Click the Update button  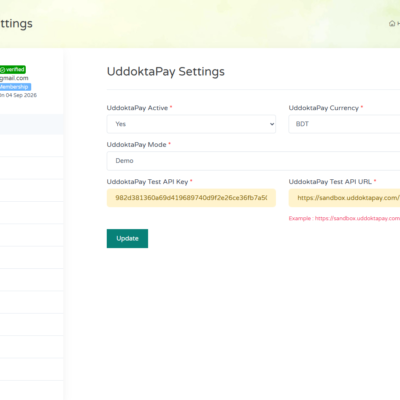127,238
